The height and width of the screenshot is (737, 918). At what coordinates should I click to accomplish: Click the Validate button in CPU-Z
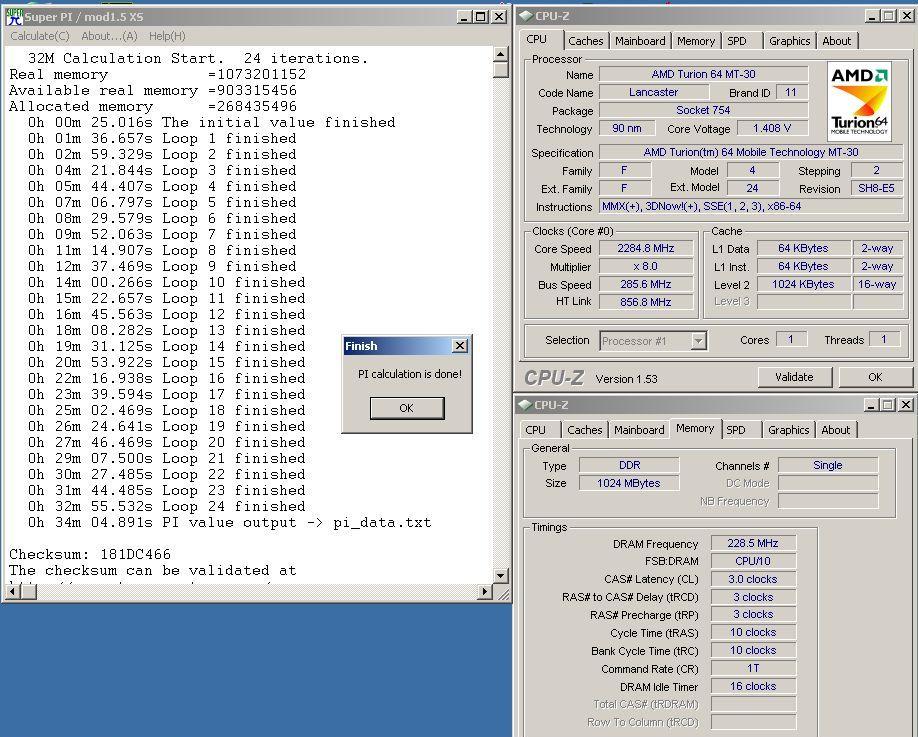pos(794,377)
